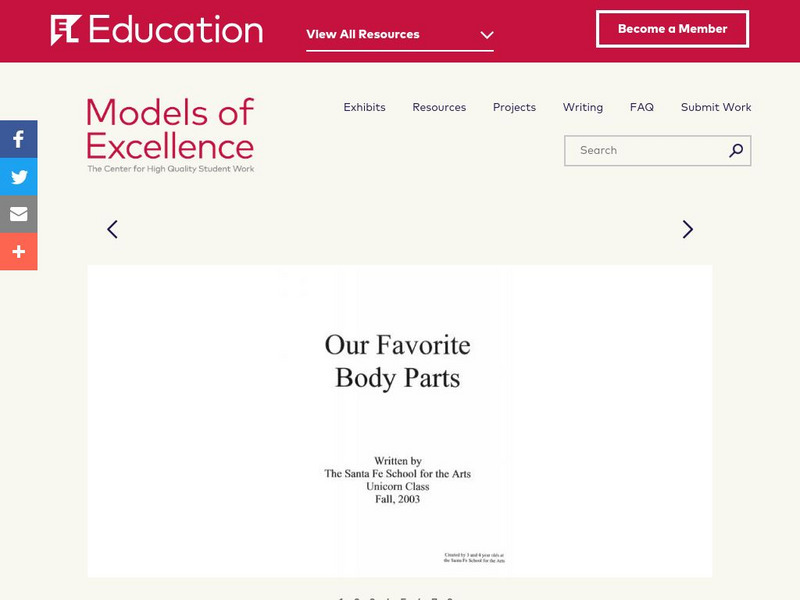Screen dimensions: 800x600
Task: Click the EL Education logo
Action: point(157,30)
